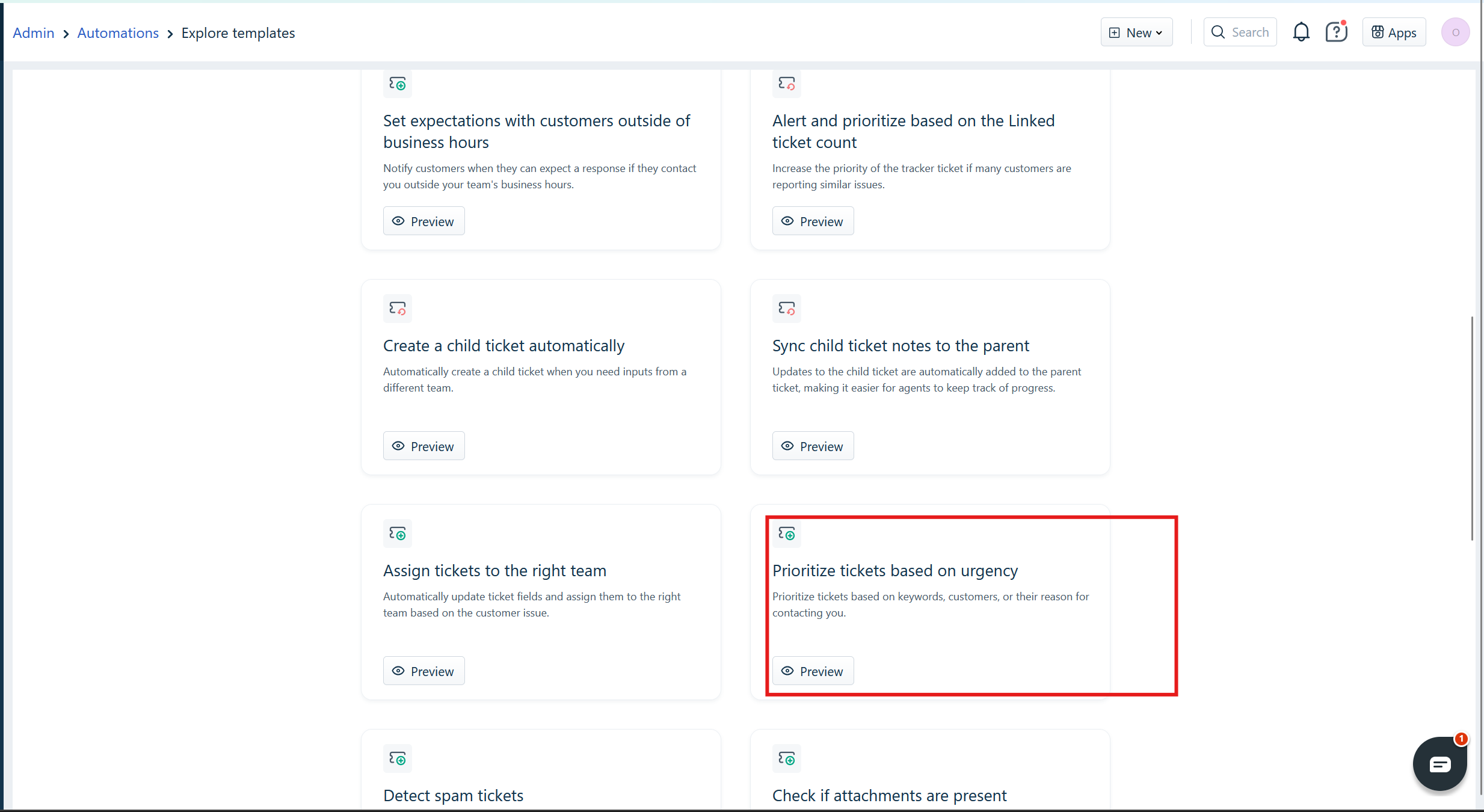
Task: Click Prioritize tickets based on urgency title
Action: (895, 571)
